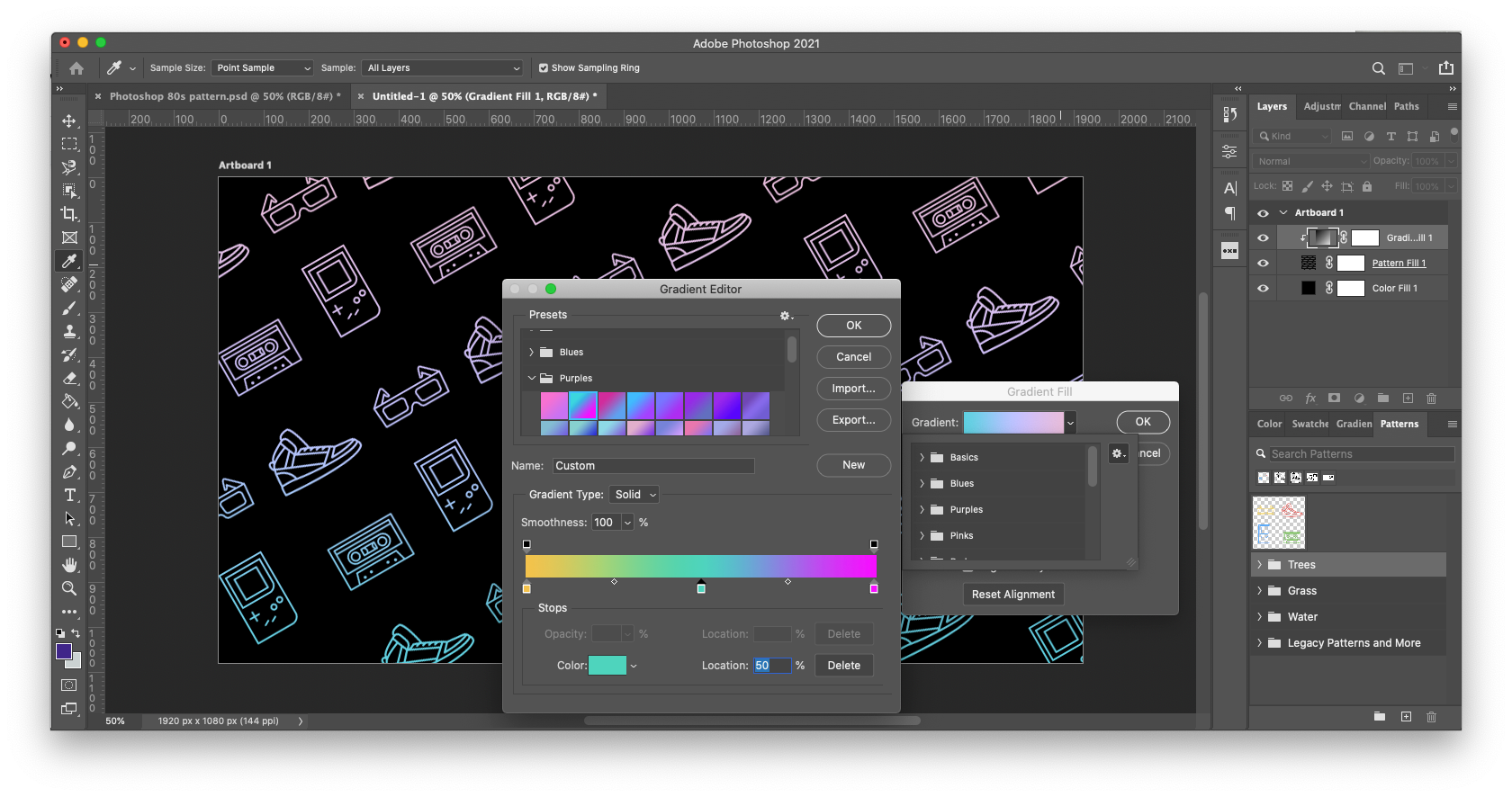1512x797 pixels.
Task: Open the Paragraph panel icon
Action: tap(1229, 213)
